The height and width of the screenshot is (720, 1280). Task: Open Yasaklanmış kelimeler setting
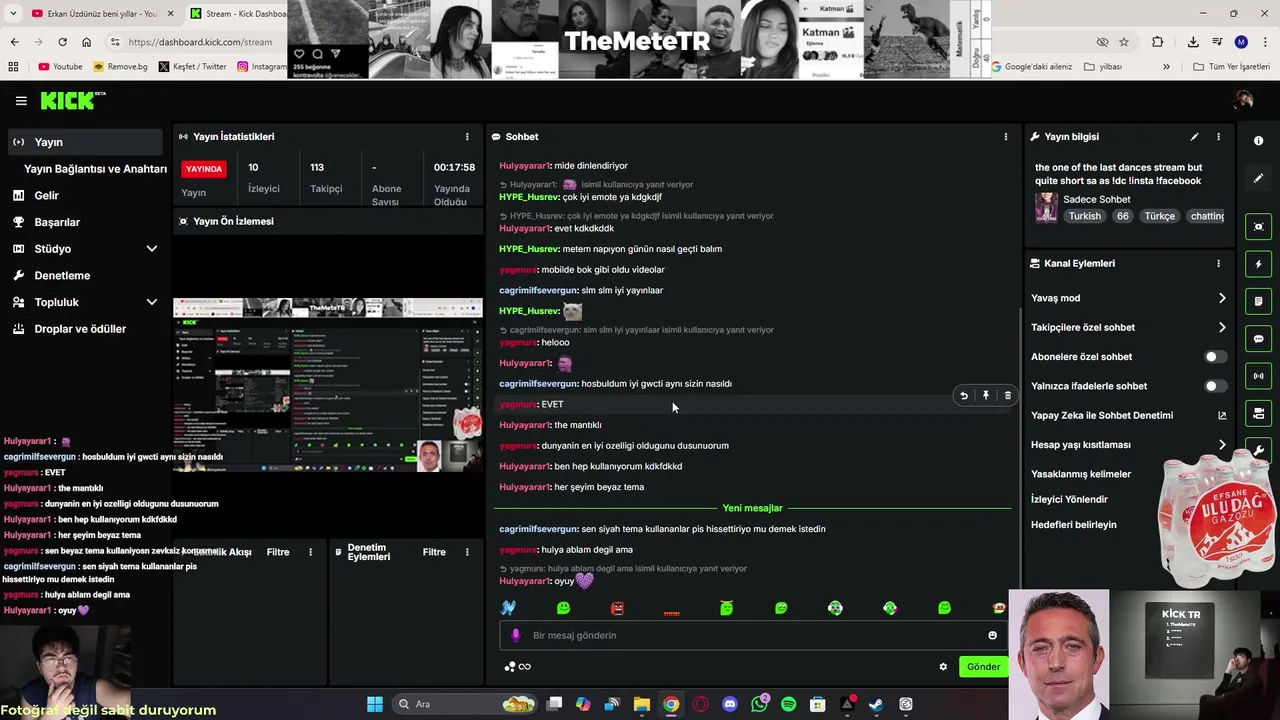tap(1081, 474)
